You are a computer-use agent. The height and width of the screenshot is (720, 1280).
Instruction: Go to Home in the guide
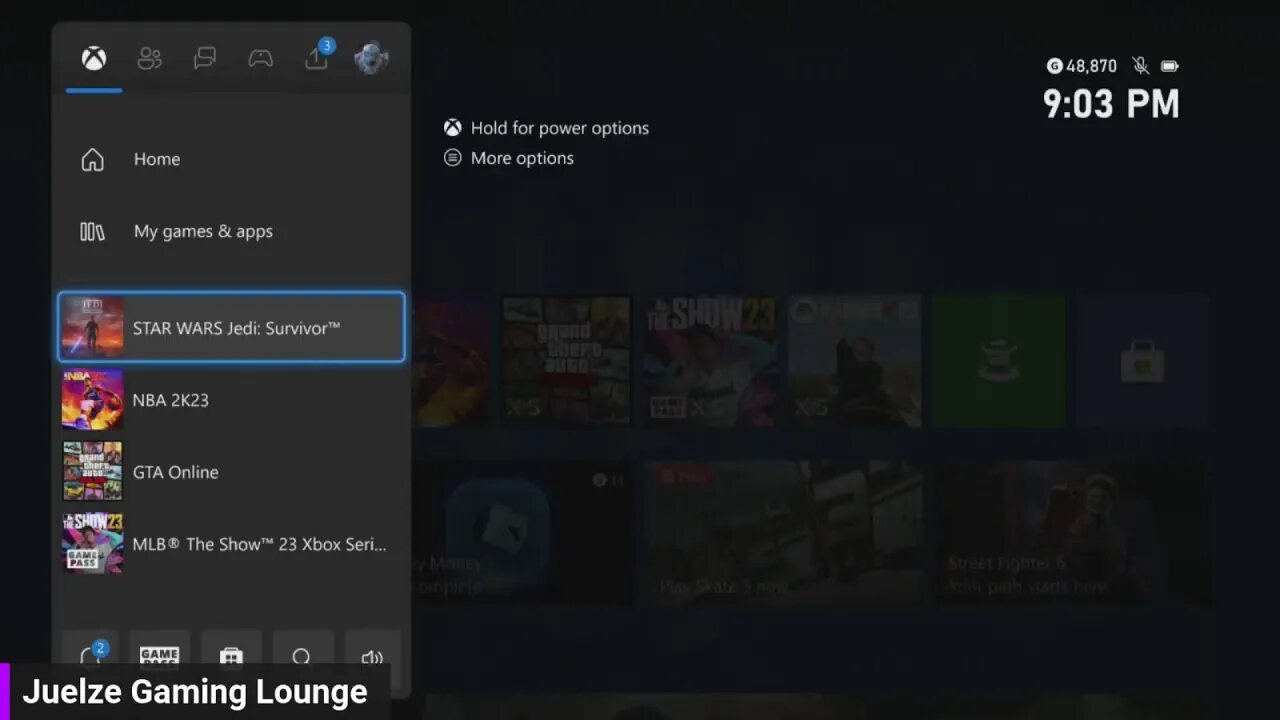coord(231,159)
